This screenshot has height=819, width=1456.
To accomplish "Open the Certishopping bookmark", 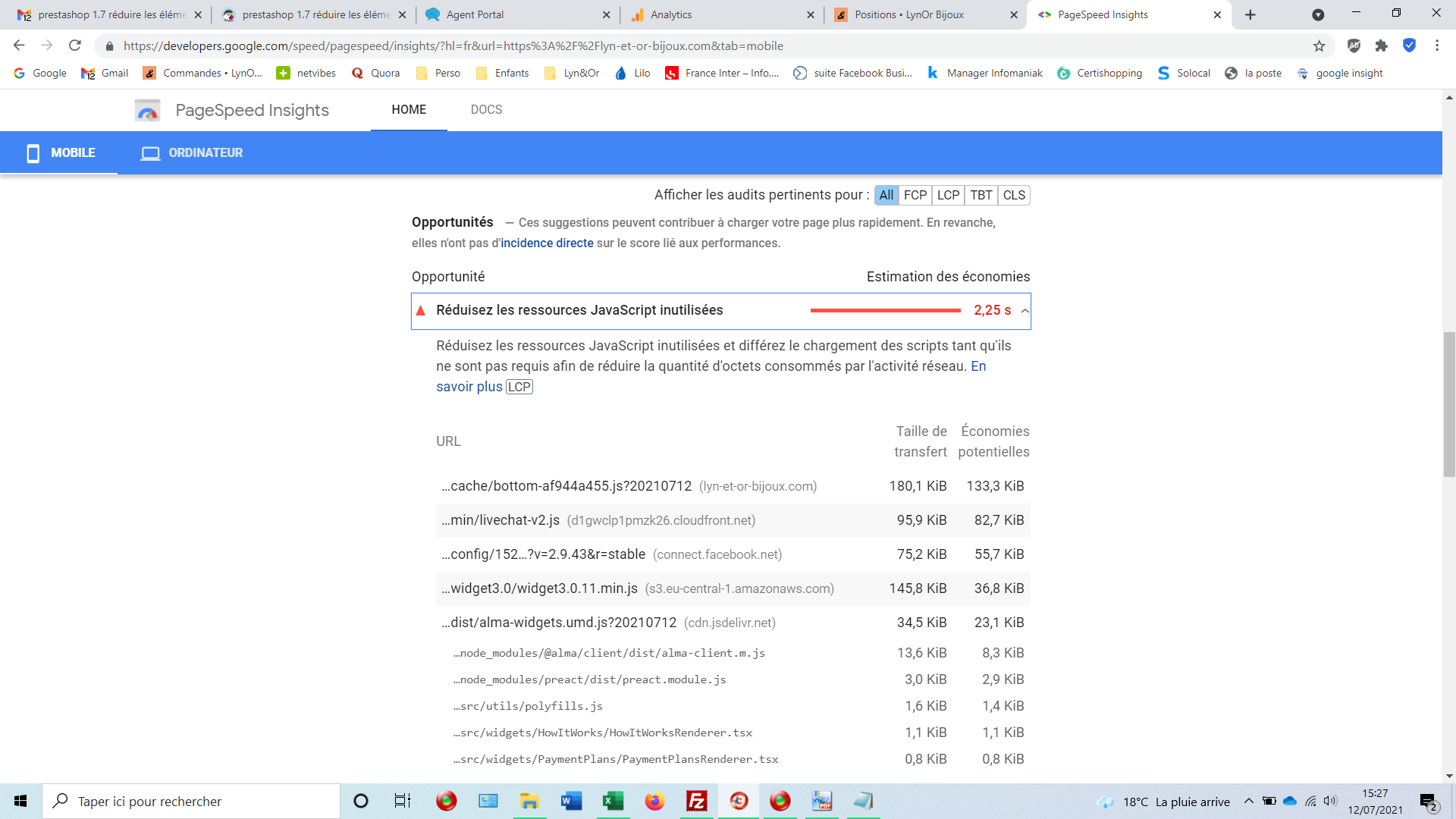I will (x=1100, y=73).
